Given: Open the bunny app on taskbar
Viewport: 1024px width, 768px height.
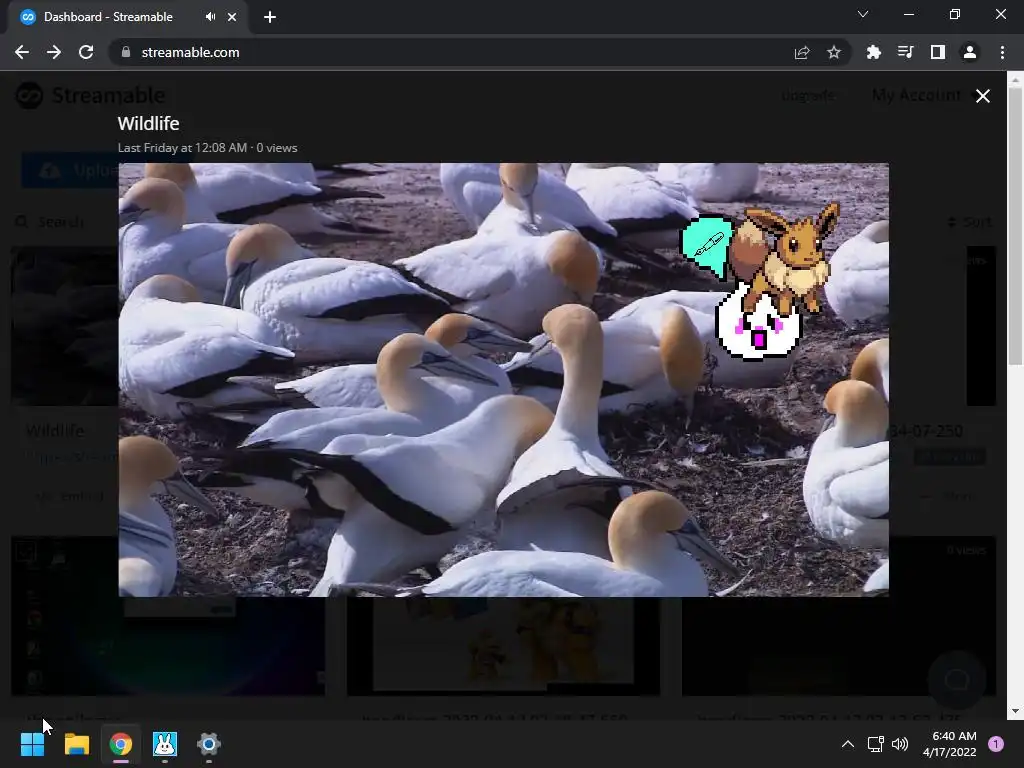Looking at the screenshot, I should coord(165,744).
